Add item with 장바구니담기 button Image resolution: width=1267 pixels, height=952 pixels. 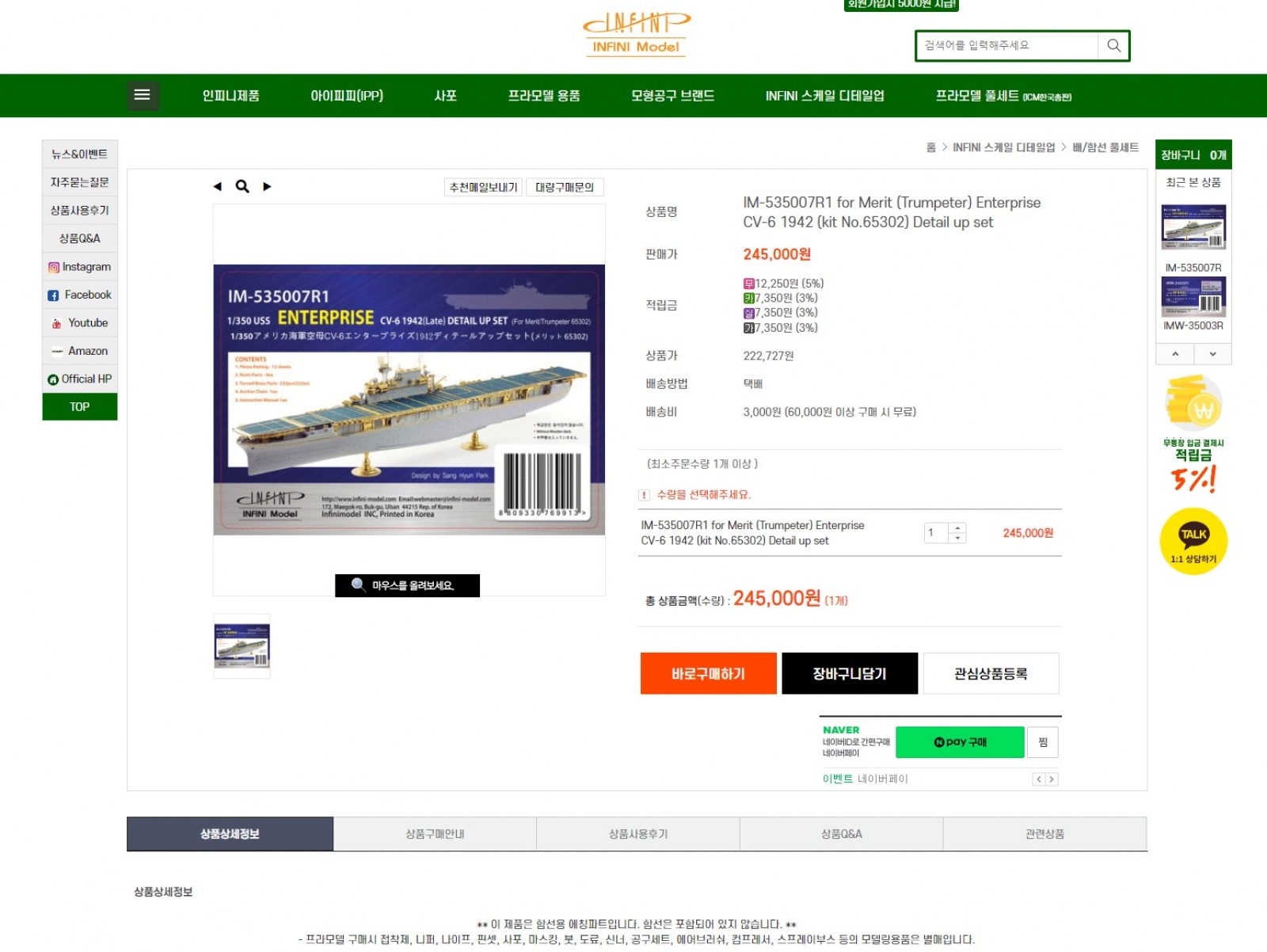pos(849,674)
